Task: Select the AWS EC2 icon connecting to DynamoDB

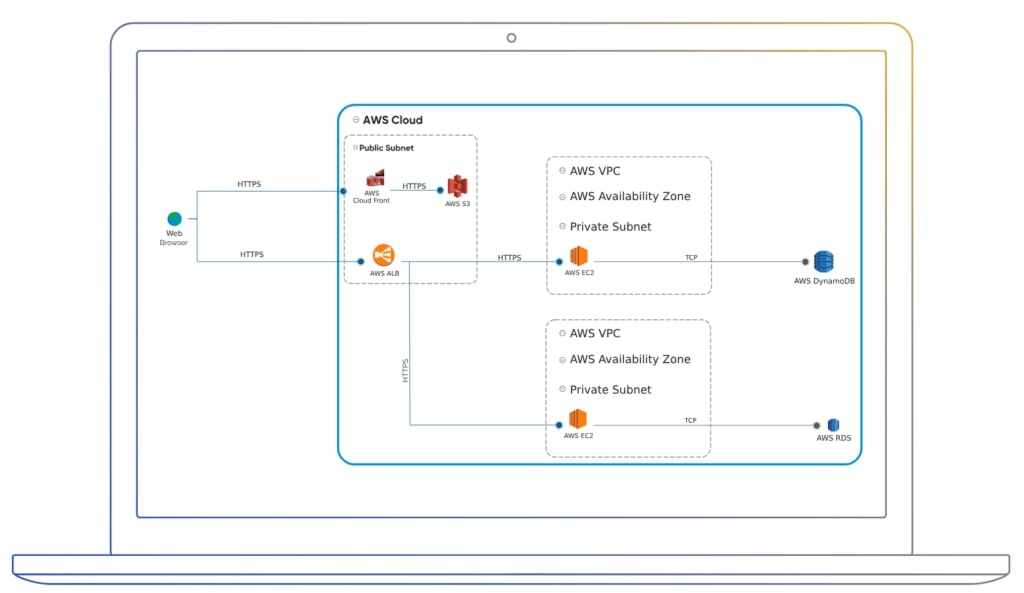Action: click(579, 257)
